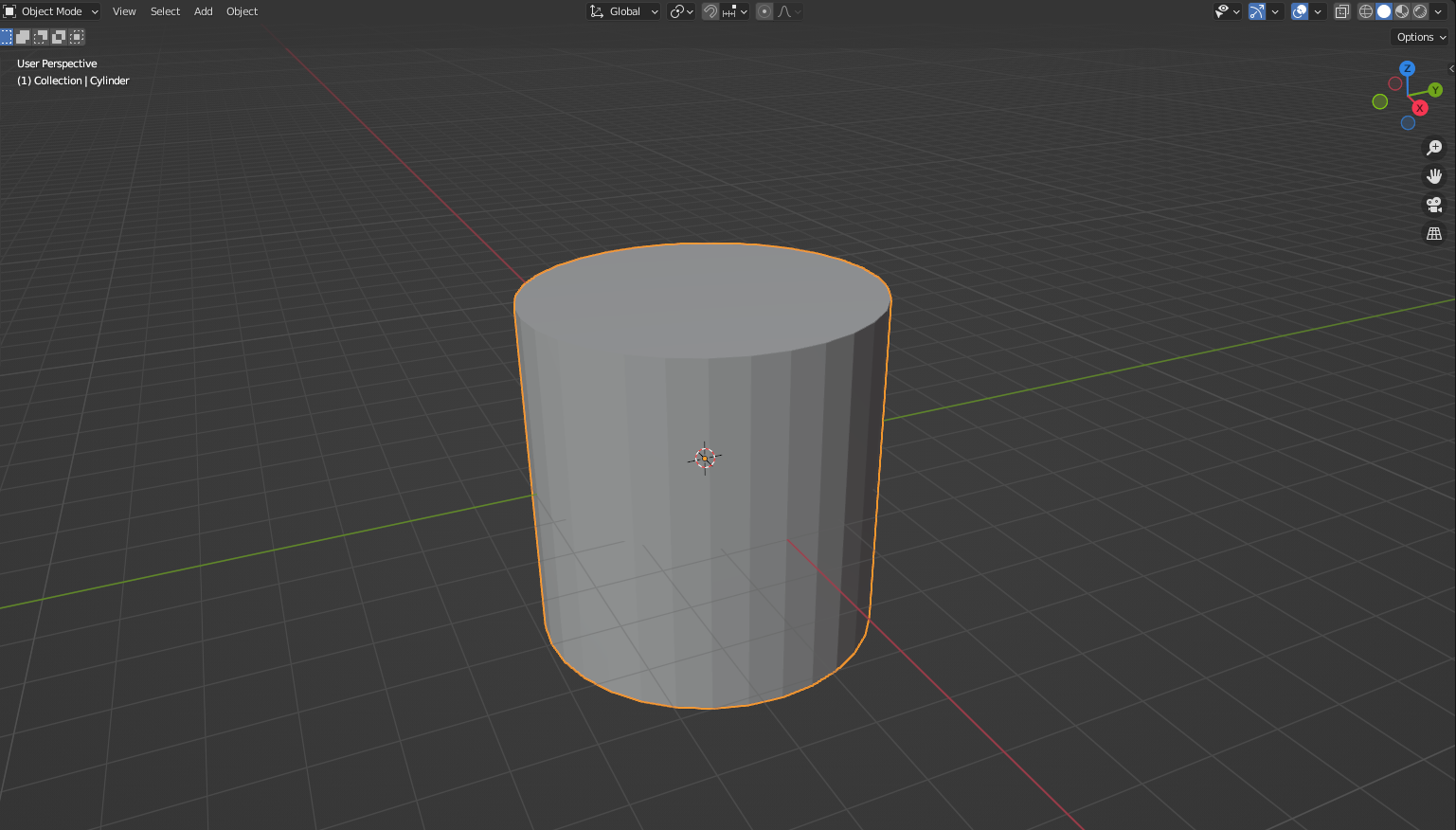
Task: Click the negative Z axis gizmo circle
Action: tap(1408, 123)
